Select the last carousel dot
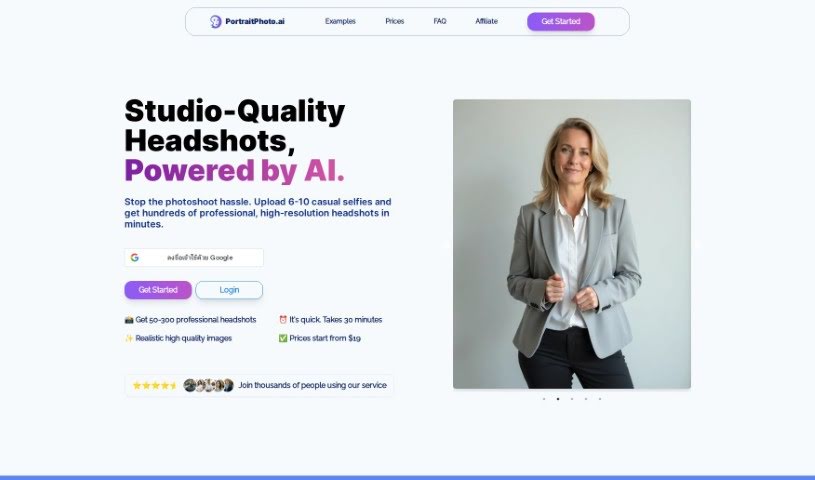The width and height of the screenshot is (815, 480). pos(600,399)
